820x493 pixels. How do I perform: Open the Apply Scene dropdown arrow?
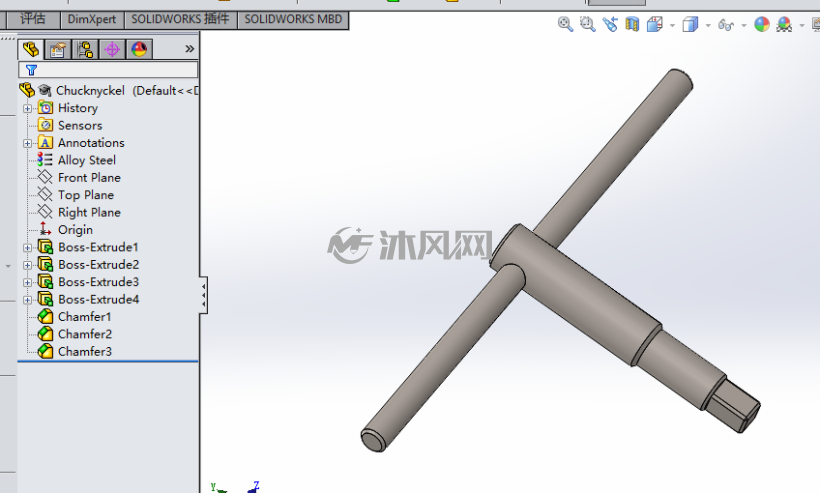point(802,25)
